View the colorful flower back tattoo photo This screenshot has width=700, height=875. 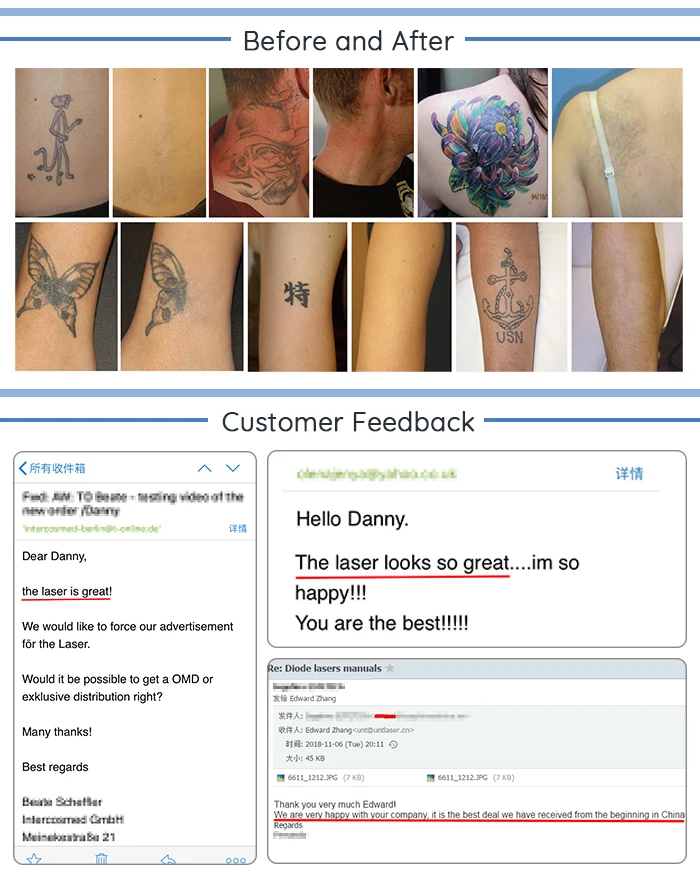483,142
